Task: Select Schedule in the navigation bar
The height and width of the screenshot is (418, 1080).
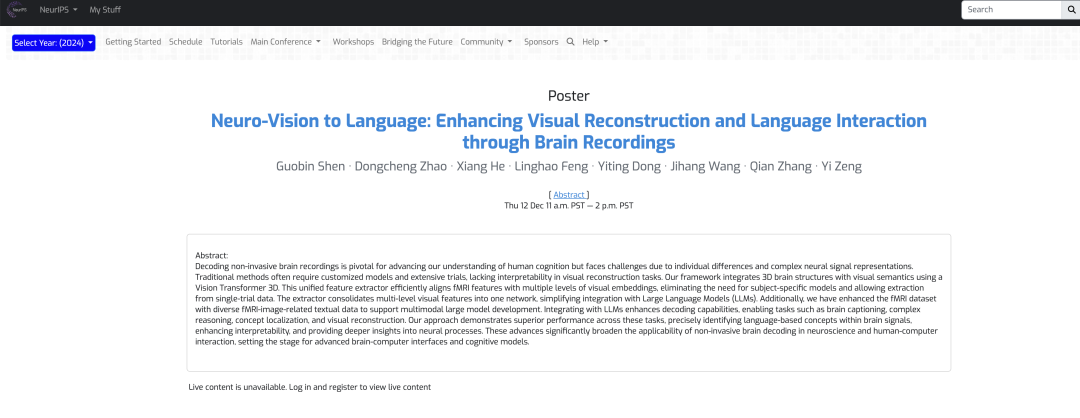Action: click(x=185, y=42)
